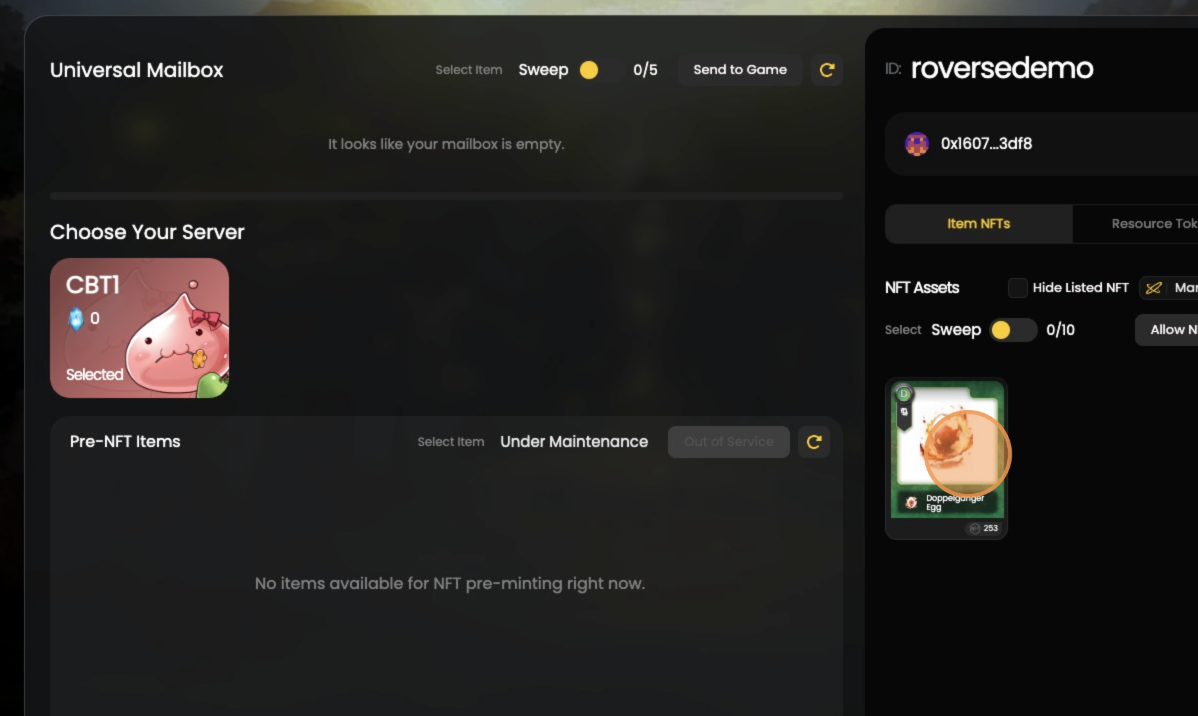Viewport: 1198px width, 716px height.
Task: Click the small egg icon next to Doppelganger Egg
Action: [x=911, y=502]
